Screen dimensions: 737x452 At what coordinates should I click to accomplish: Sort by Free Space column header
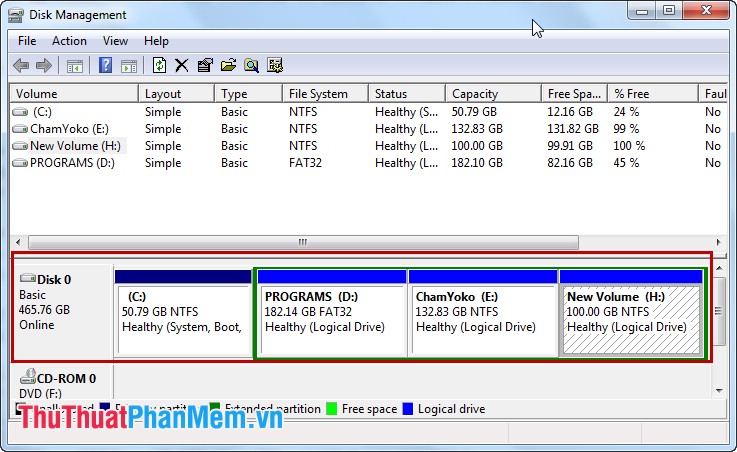point(574,94)
